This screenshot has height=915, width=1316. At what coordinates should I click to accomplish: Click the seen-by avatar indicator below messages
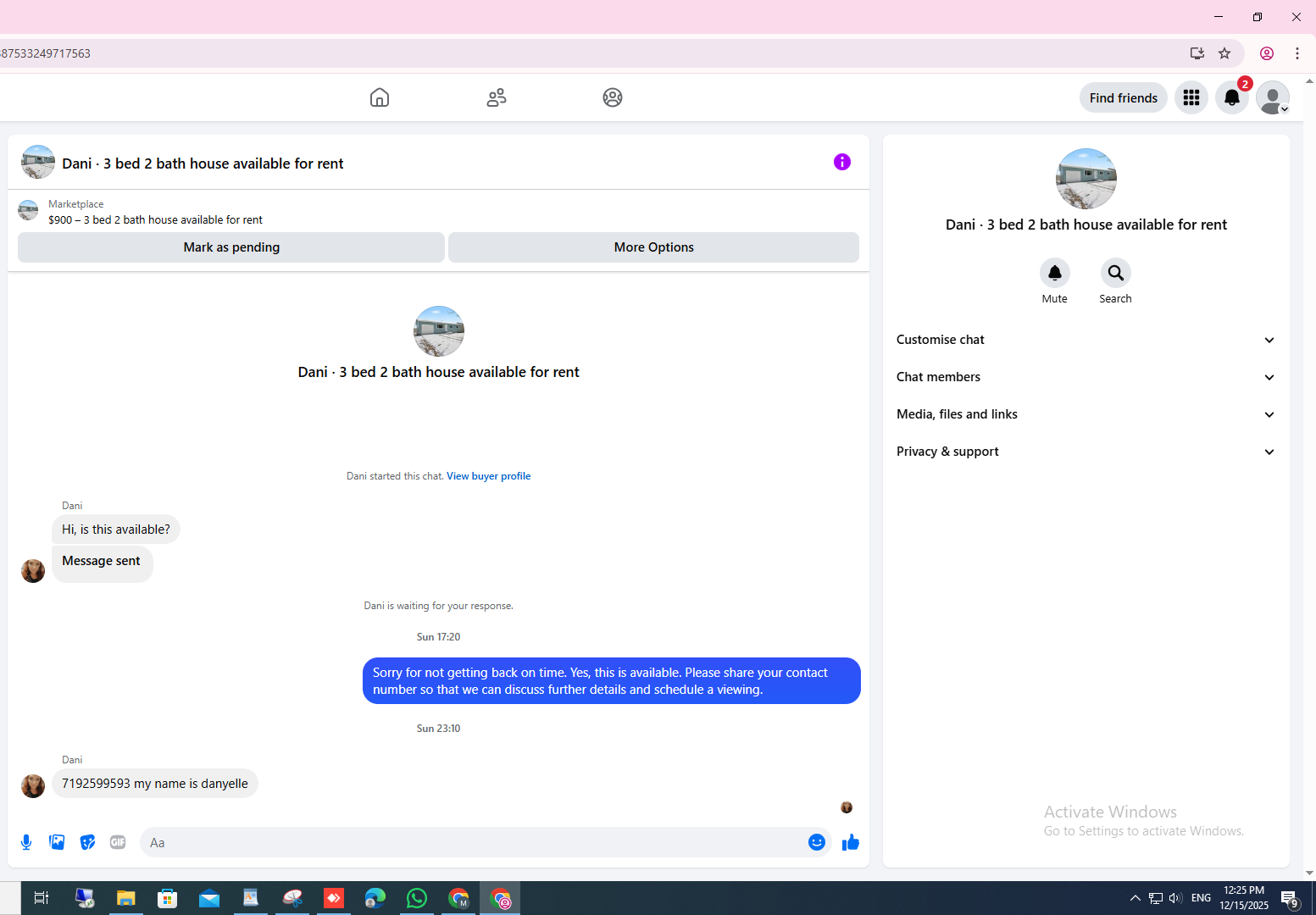pyautogui.click(x=847, y=807)
